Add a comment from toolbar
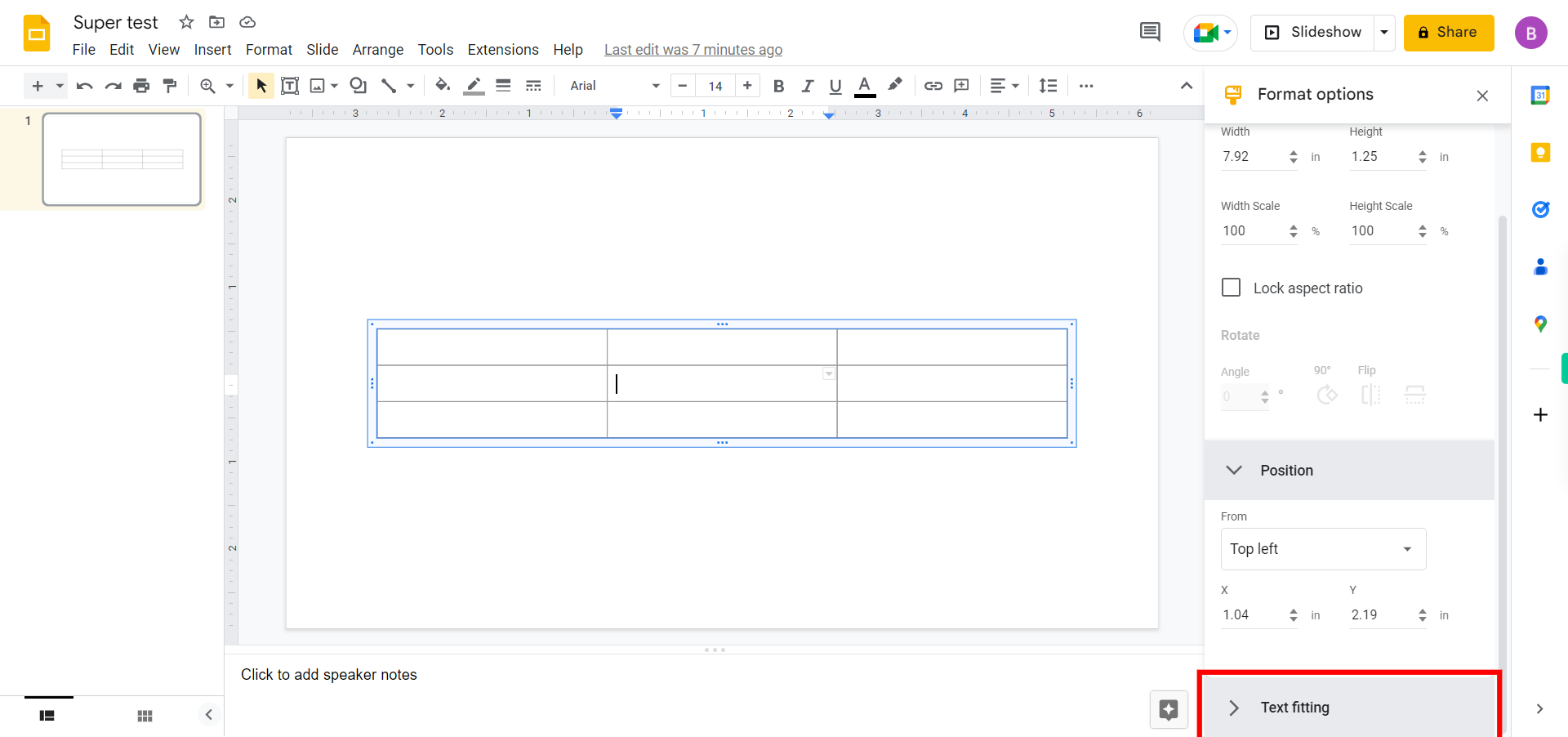Viewport: 1568px width, 737px height. pos(962,86)
